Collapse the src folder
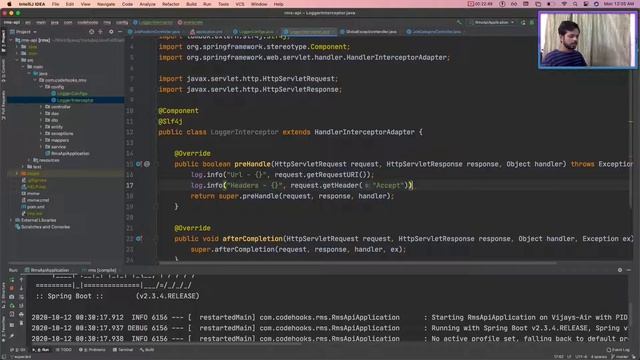Viewport: 640px width, 360px height. pyautogui.click(x=18, y=60)
